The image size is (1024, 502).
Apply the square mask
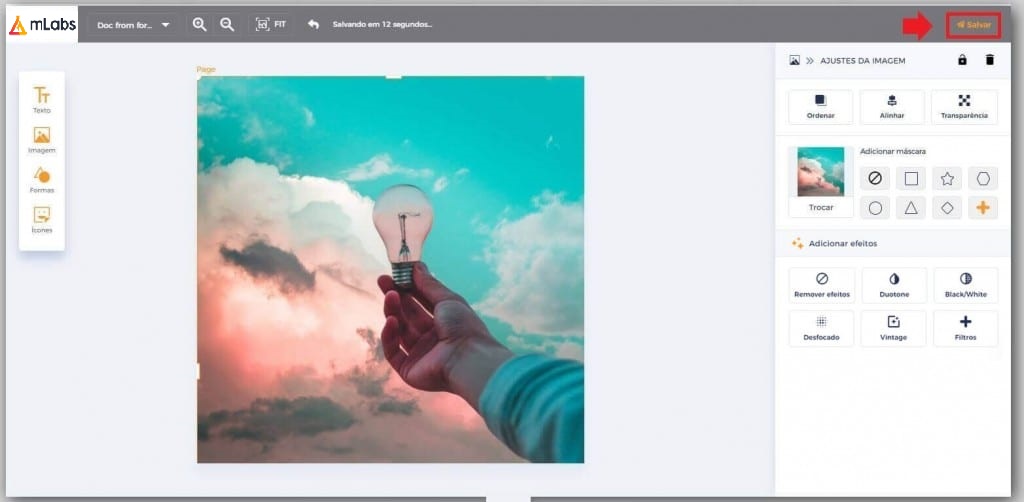click(x=911, y=178)
